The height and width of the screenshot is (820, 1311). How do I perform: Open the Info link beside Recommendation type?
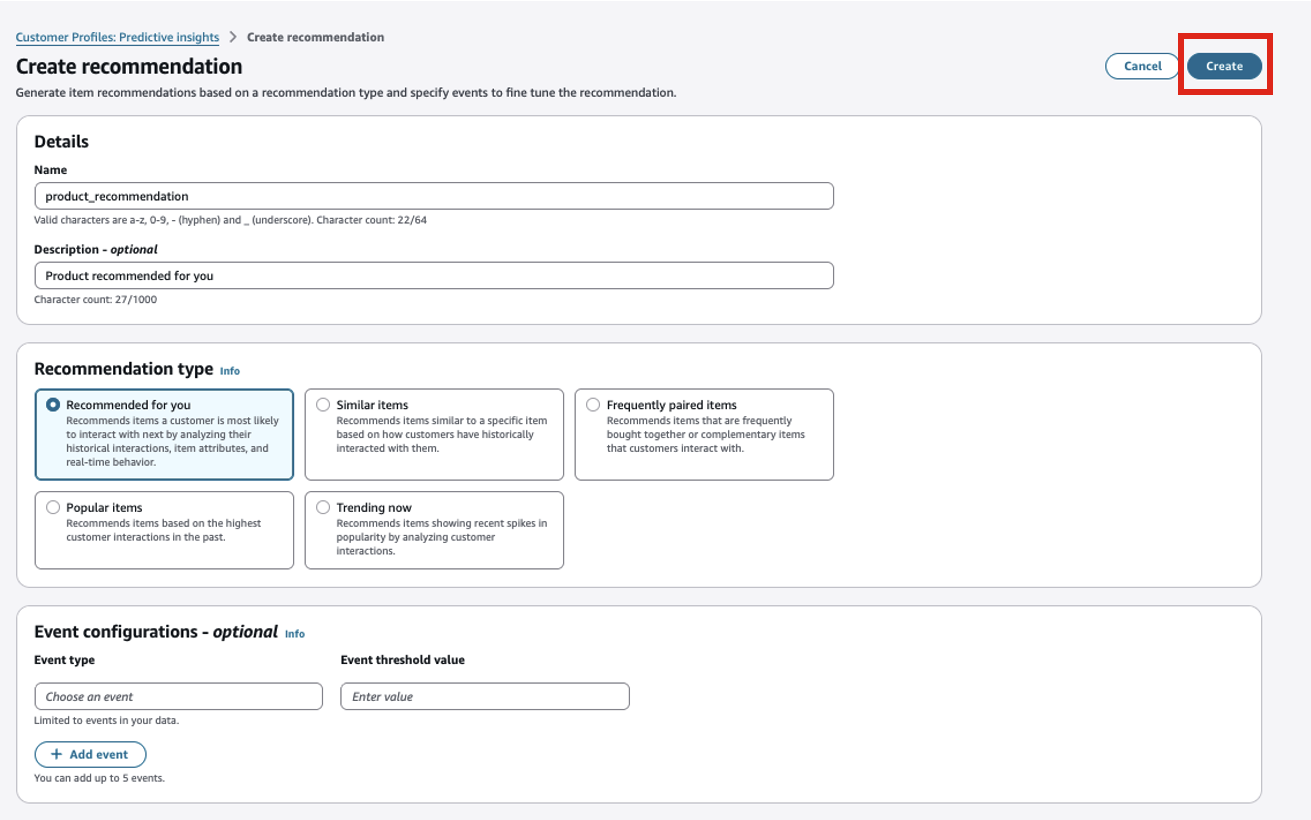pos(230,371)
